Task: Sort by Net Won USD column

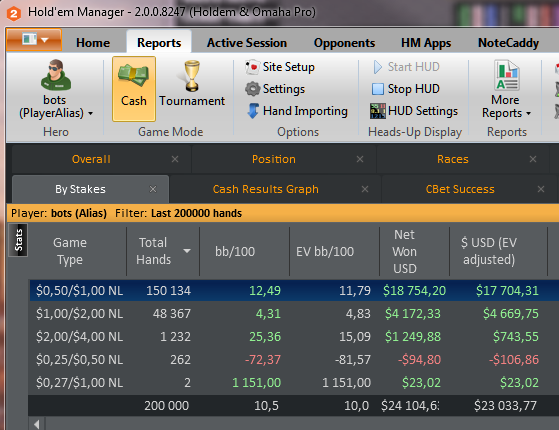Action: click(405, 251)
